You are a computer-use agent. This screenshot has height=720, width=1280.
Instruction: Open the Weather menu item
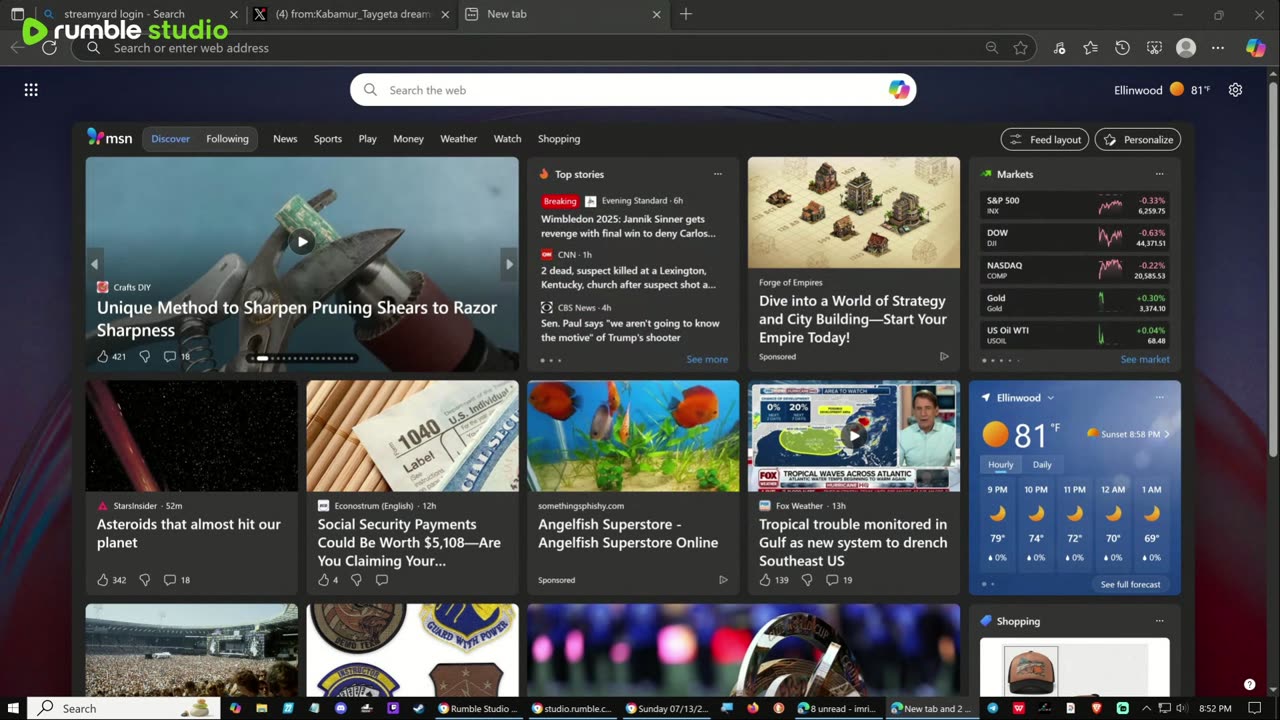[x=458, y=139]
